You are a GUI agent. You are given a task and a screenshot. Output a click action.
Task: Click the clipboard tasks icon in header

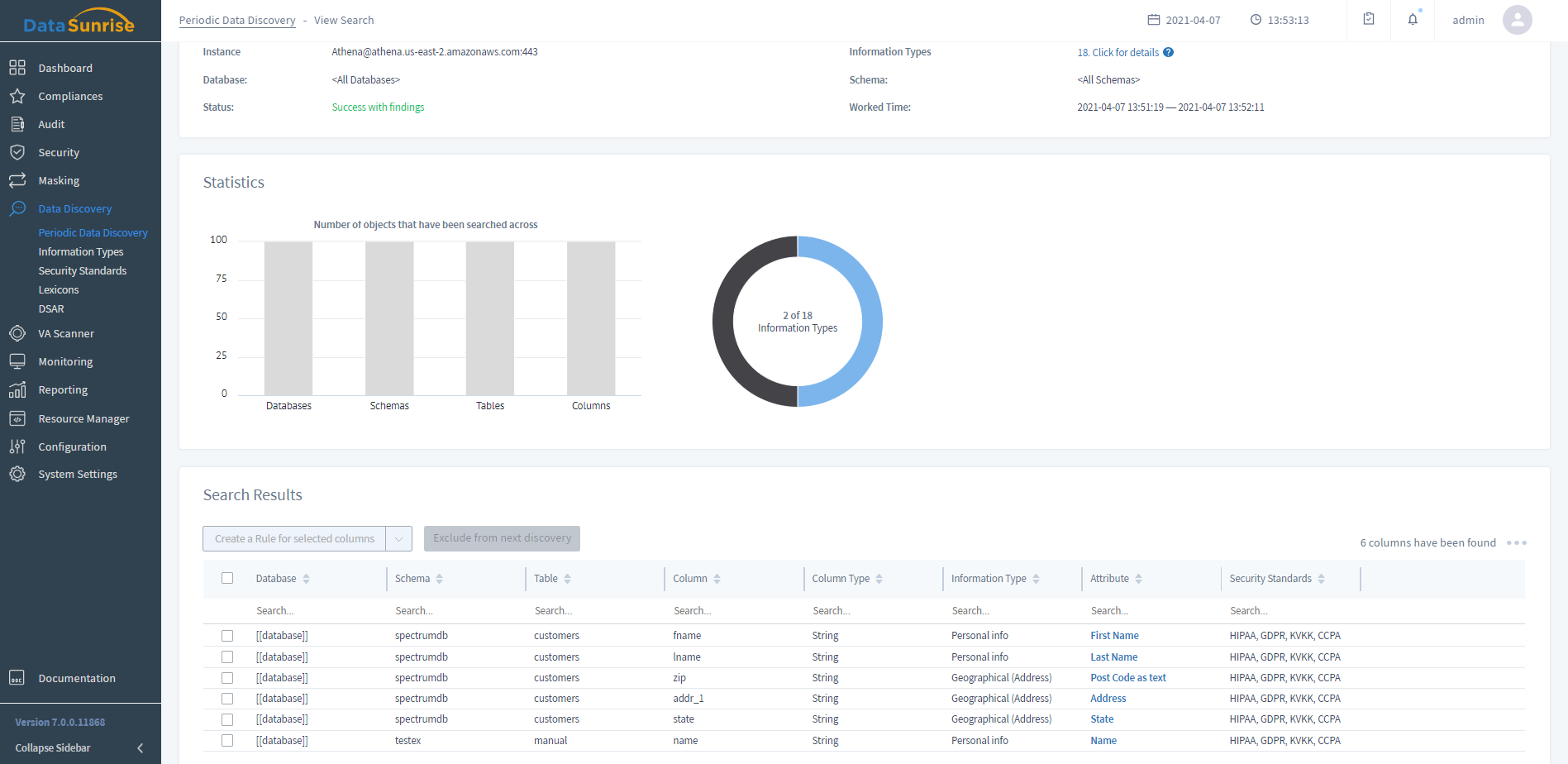1369,20
